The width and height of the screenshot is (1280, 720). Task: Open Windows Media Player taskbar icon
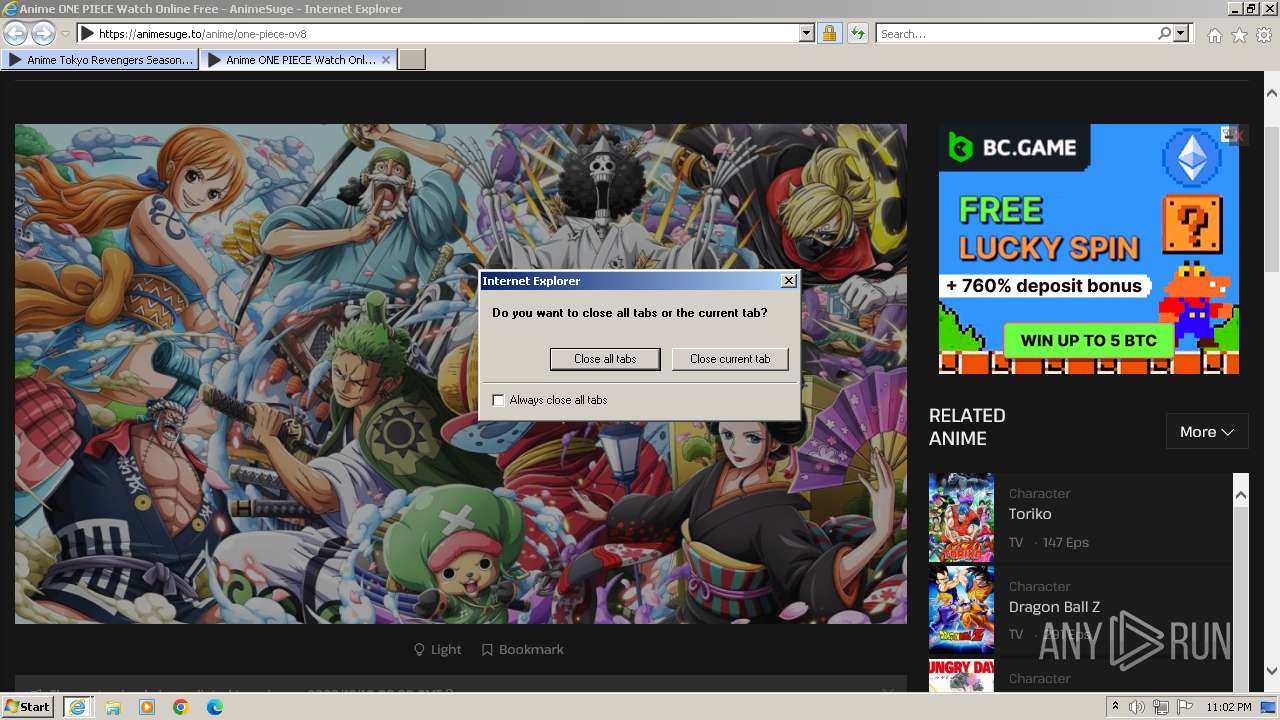point(147,707)
